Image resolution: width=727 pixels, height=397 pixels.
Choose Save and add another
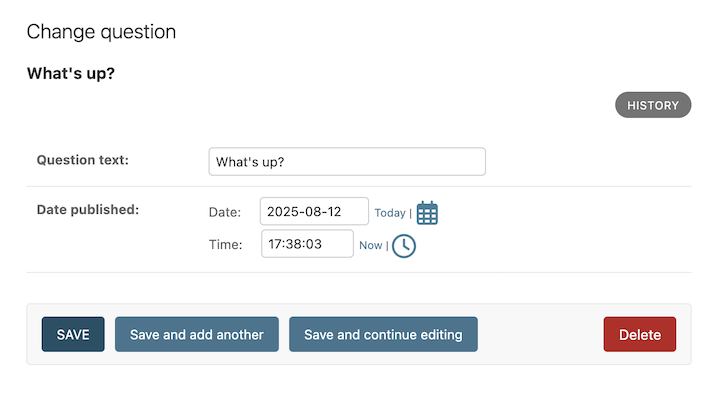click(x=197, y=334)
